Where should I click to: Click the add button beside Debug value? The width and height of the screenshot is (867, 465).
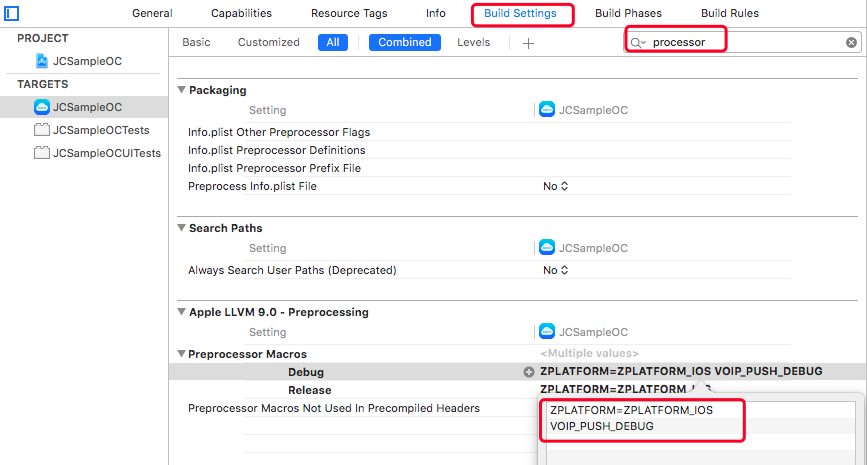tap(529, 372)
